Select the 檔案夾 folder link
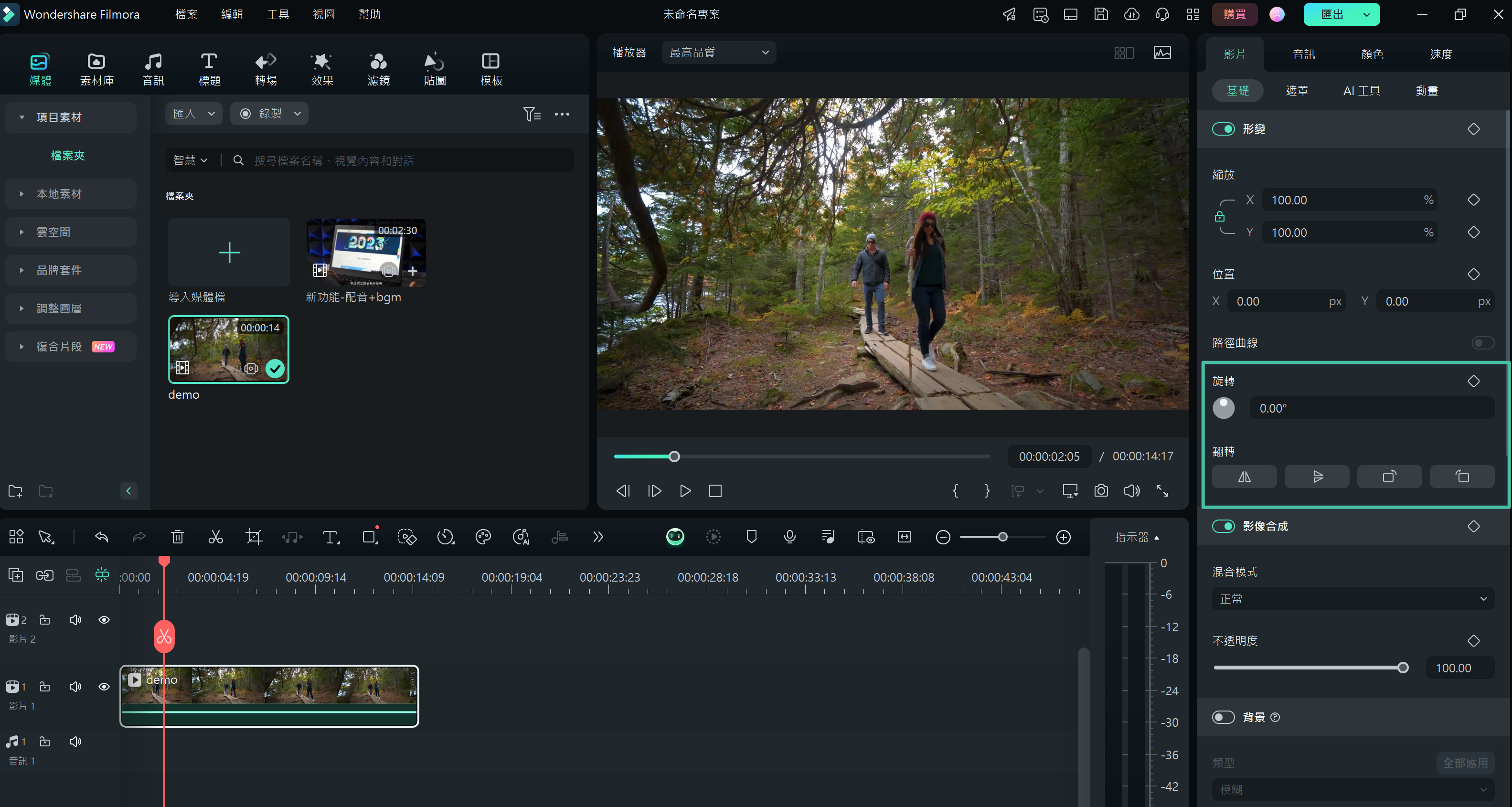The height and width of the screenshot is (807, 1512). (x=67, y=156)
